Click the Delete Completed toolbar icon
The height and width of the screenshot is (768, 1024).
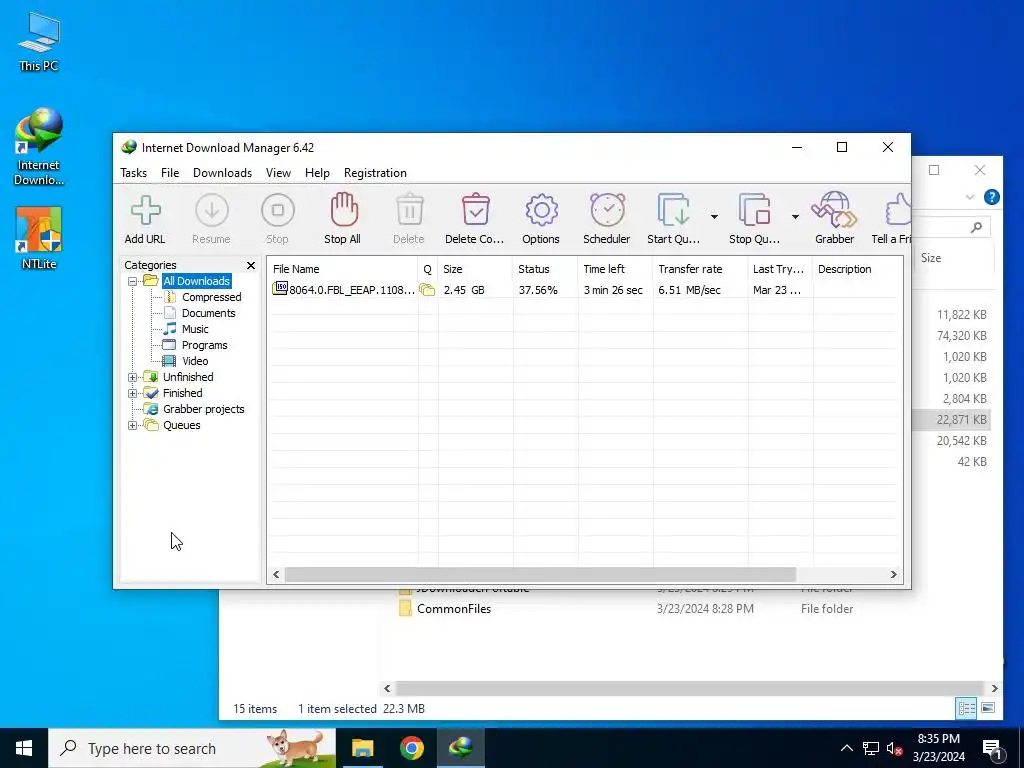tap(475, 210)
